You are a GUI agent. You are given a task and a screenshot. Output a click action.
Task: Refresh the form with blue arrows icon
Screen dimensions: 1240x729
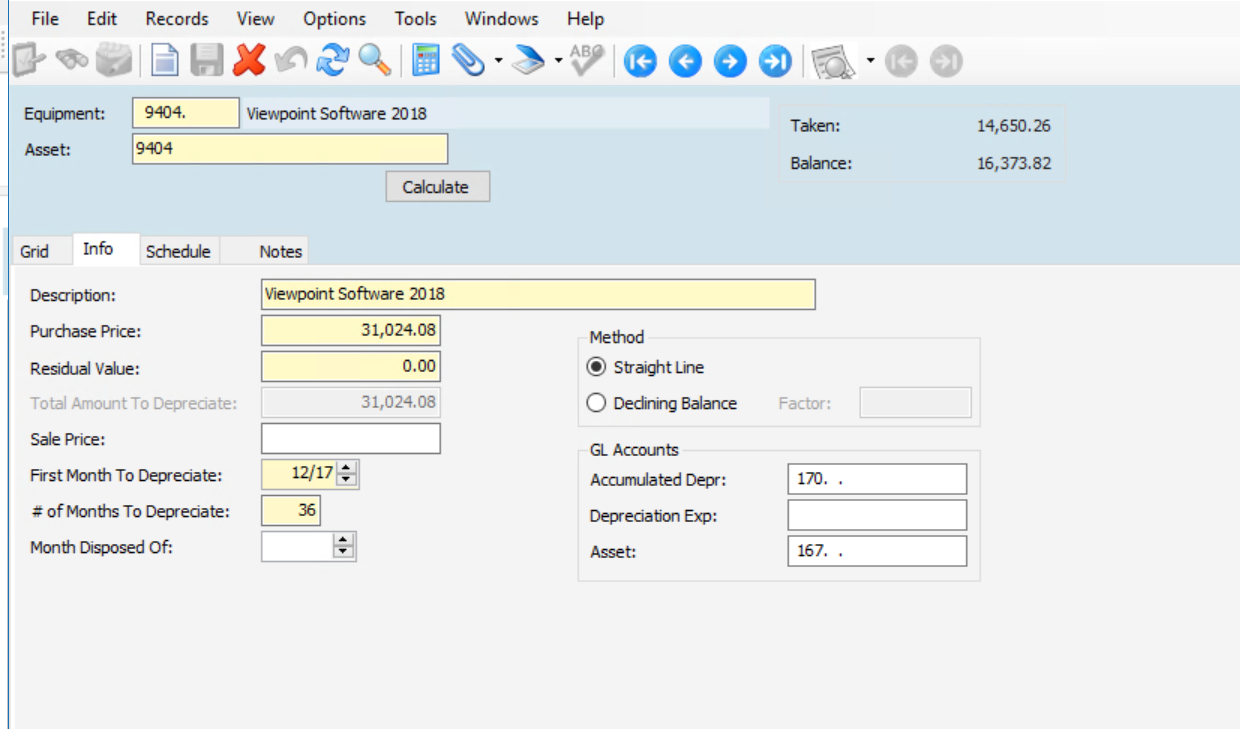332,62
